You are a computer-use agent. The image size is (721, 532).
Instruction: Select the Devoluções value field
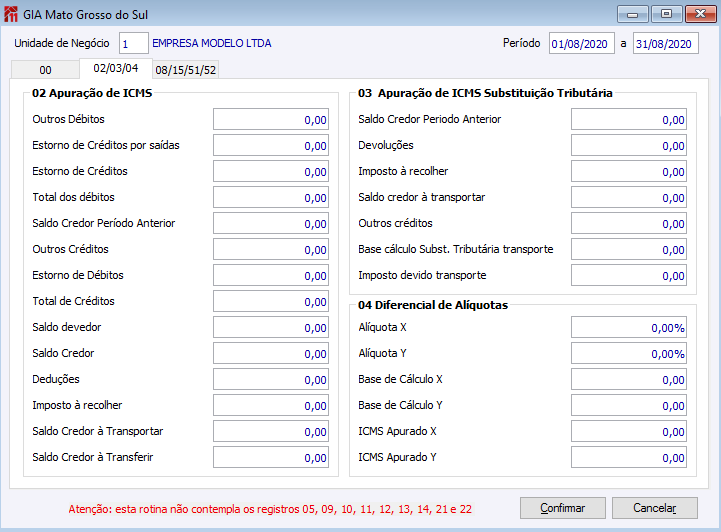coord(629,146)
